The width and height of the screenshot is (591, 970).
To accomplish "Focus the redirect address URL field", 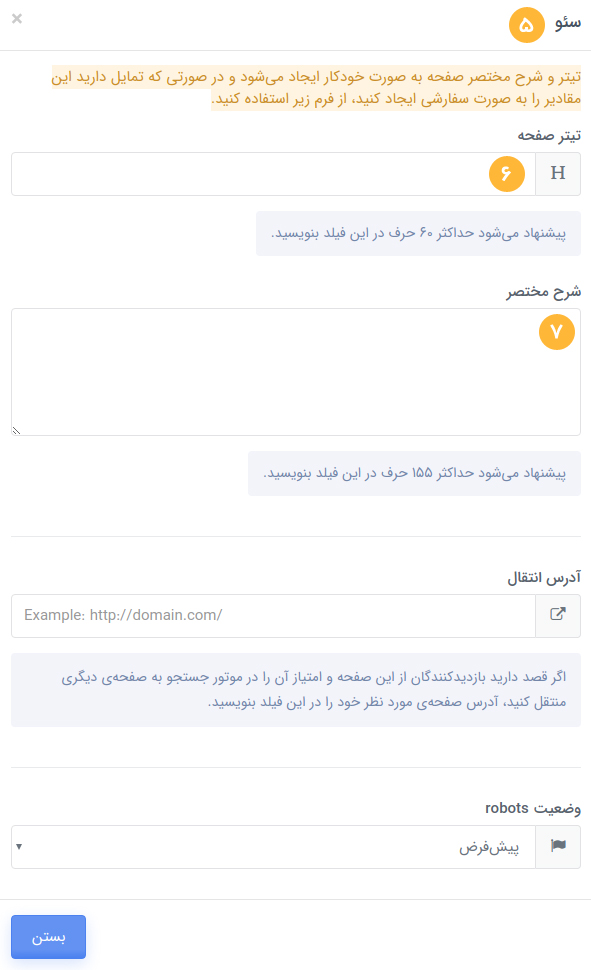I will point(273,616).
